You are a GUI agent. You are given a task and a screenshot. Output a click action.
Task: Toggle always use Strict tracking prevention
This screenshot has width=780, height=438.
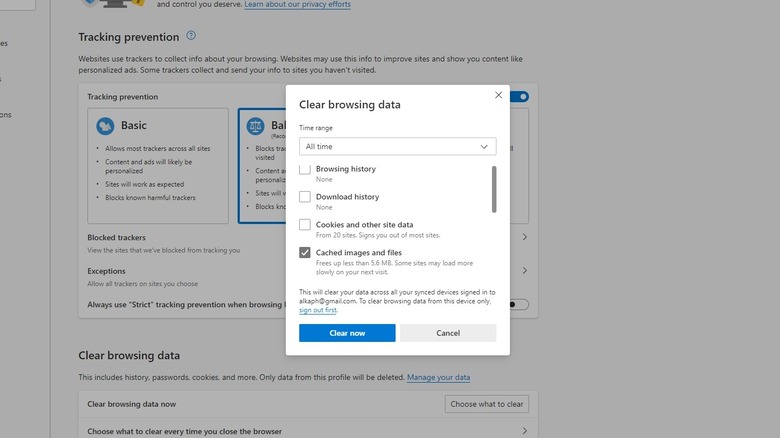click(518, 304)
